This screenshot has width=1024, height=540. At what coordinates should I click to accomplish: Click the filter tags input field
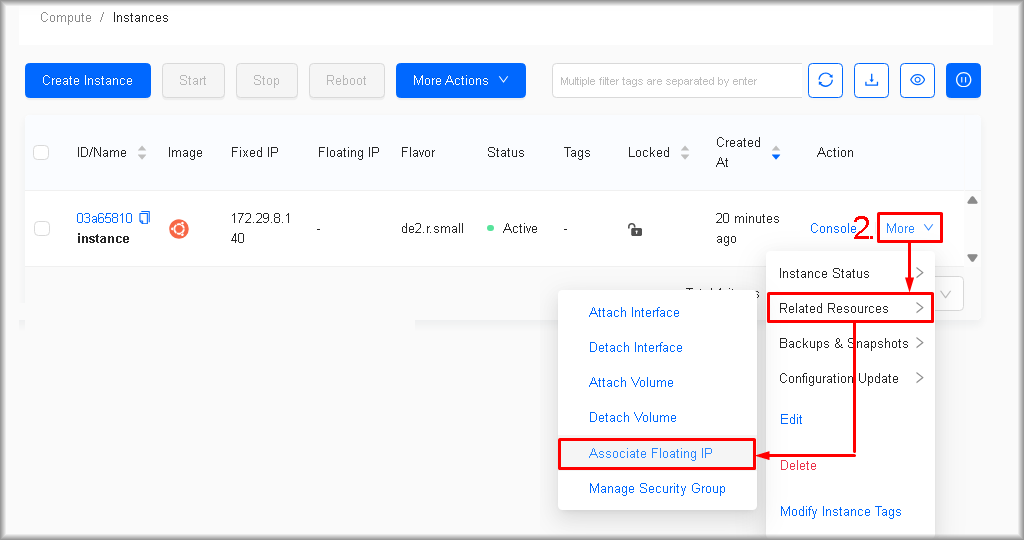(x=677, y=81)
